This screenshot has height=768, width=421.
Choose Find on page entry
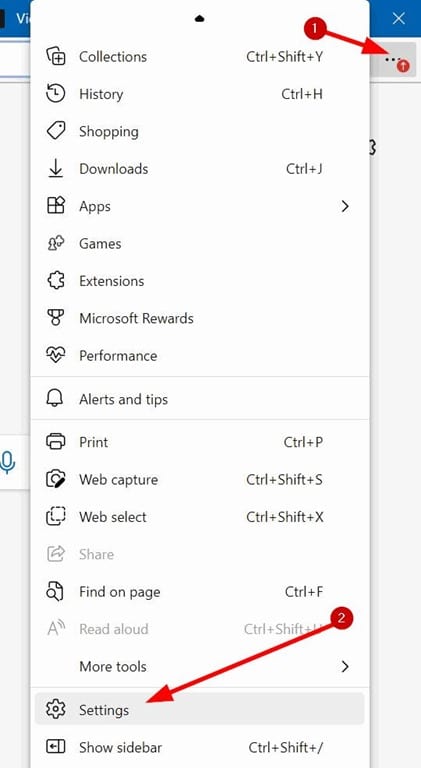[x=200, y=592]
